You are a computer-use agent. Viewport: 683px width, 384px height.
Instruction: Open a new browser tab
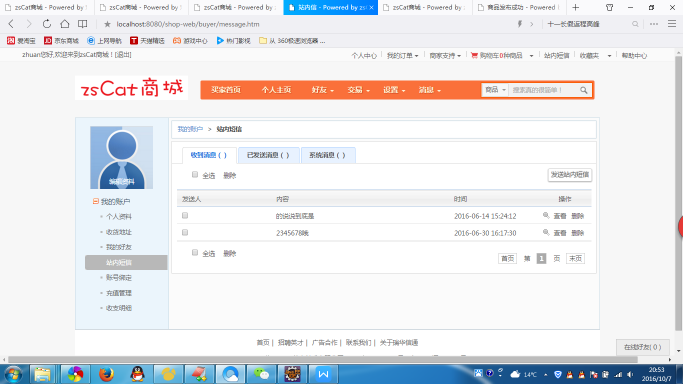click(x=575, y=7)
